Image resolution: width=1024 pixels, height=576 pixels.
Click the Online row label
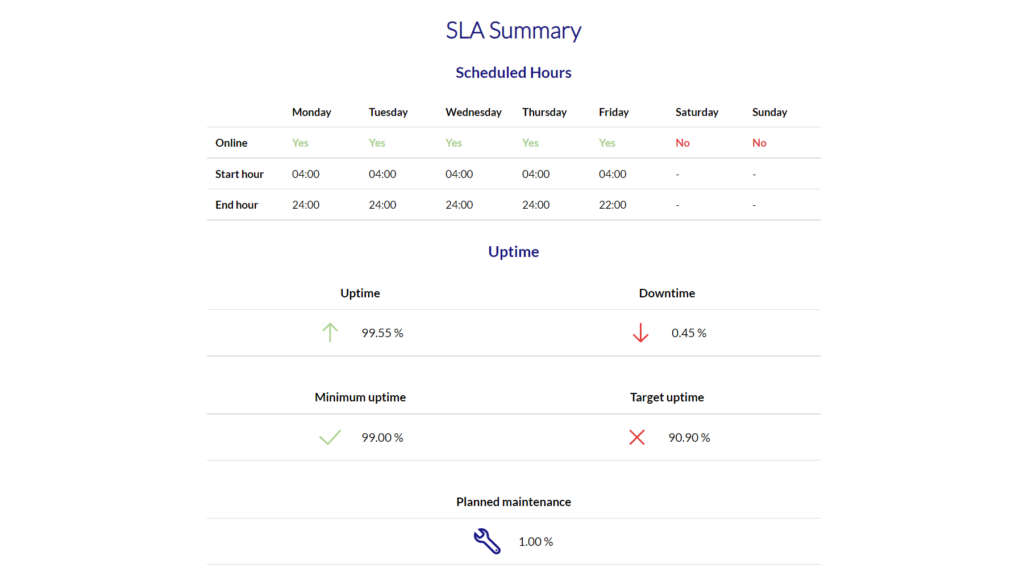231,143
